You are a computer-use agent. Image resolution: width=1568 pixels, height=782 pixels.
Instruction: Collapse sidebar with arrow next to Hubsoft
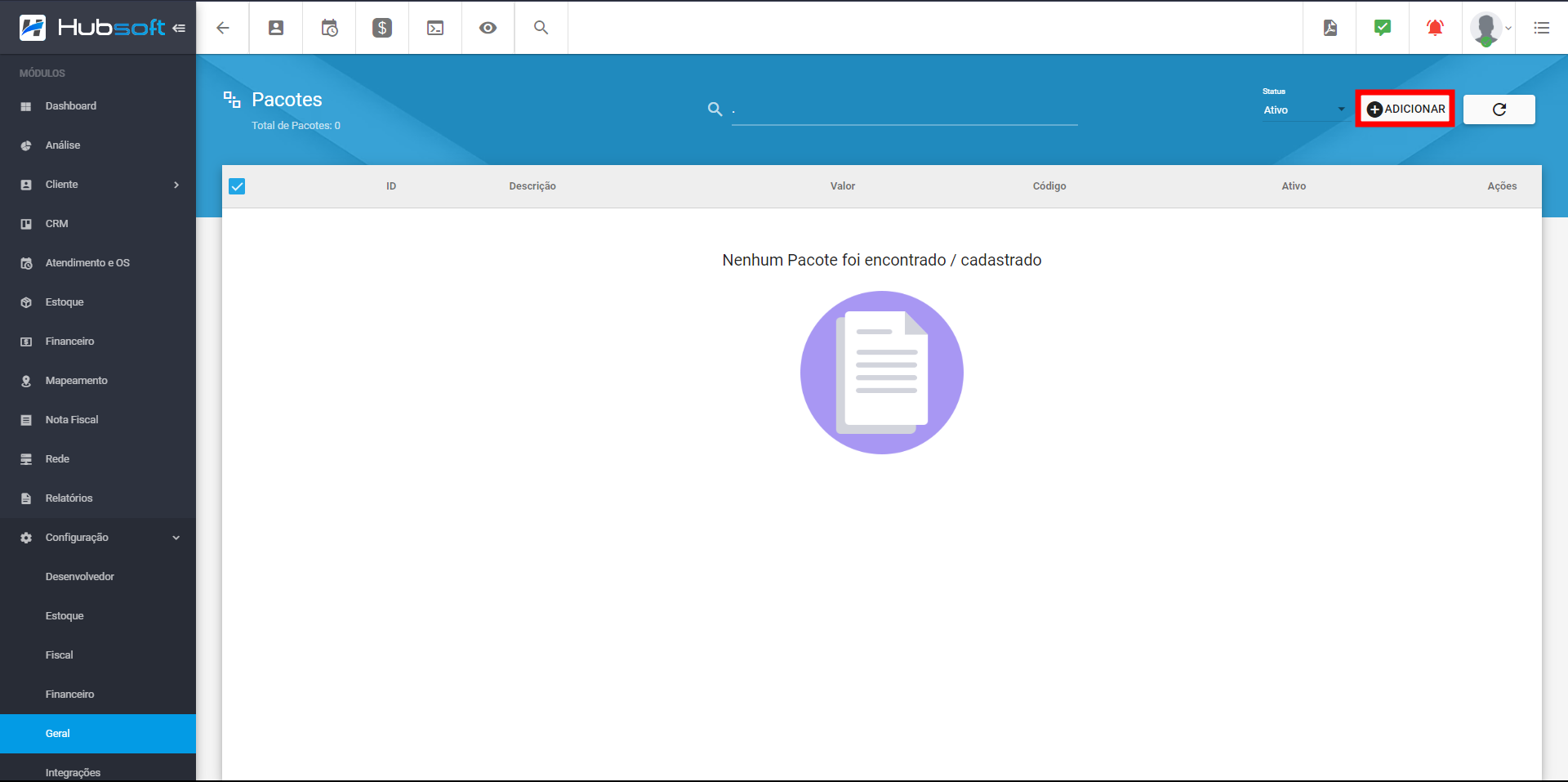click(x=179, y=28)
